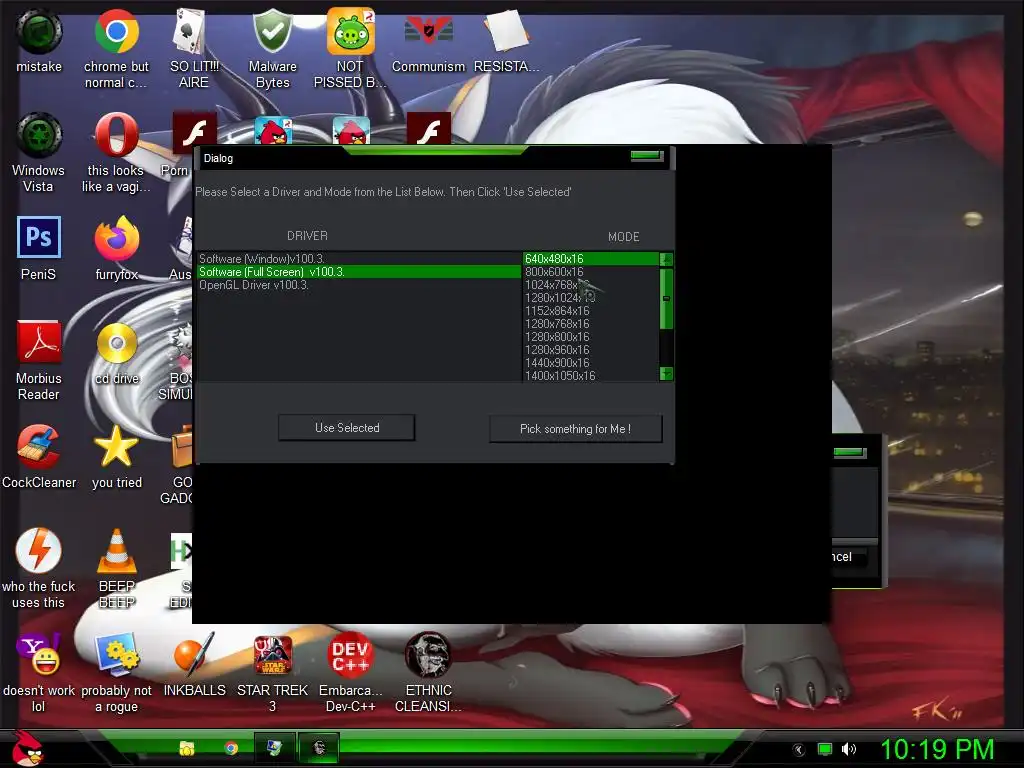Image resolution: width=1024 pixels, height=768 pixels.
Task: Click the mode list scroll-down arrow
Action: [666, 374]
